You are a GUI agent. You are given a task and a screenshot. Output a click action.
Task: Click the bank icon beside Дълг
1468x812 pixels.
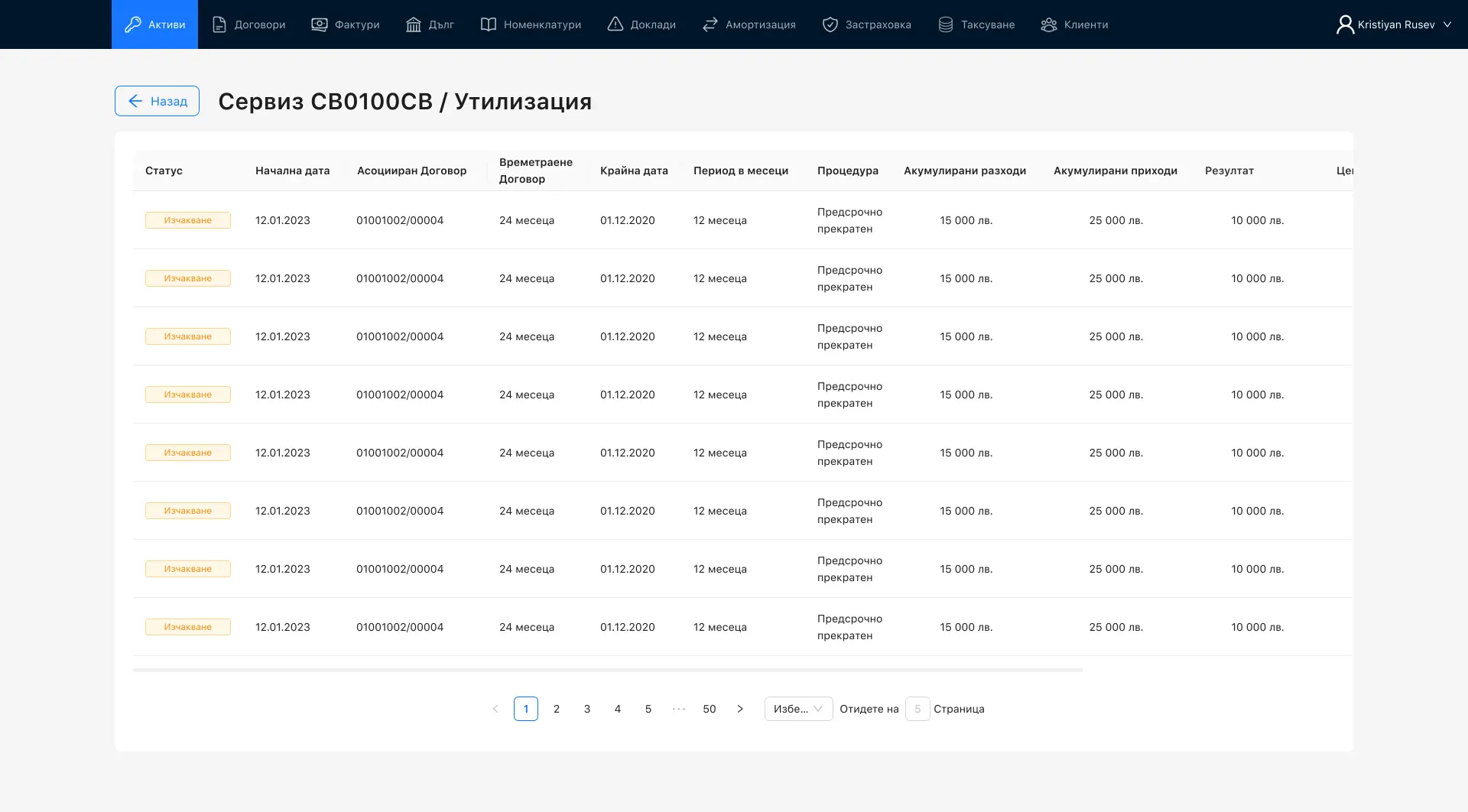[x=414, y=24]
